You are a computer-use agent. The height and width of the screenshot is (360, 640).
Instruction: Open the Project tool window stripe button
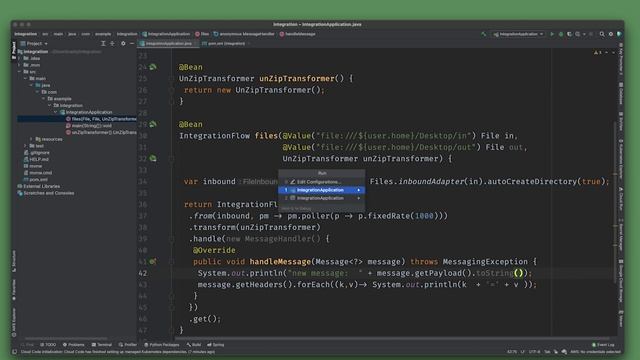(x=14, y=51)
